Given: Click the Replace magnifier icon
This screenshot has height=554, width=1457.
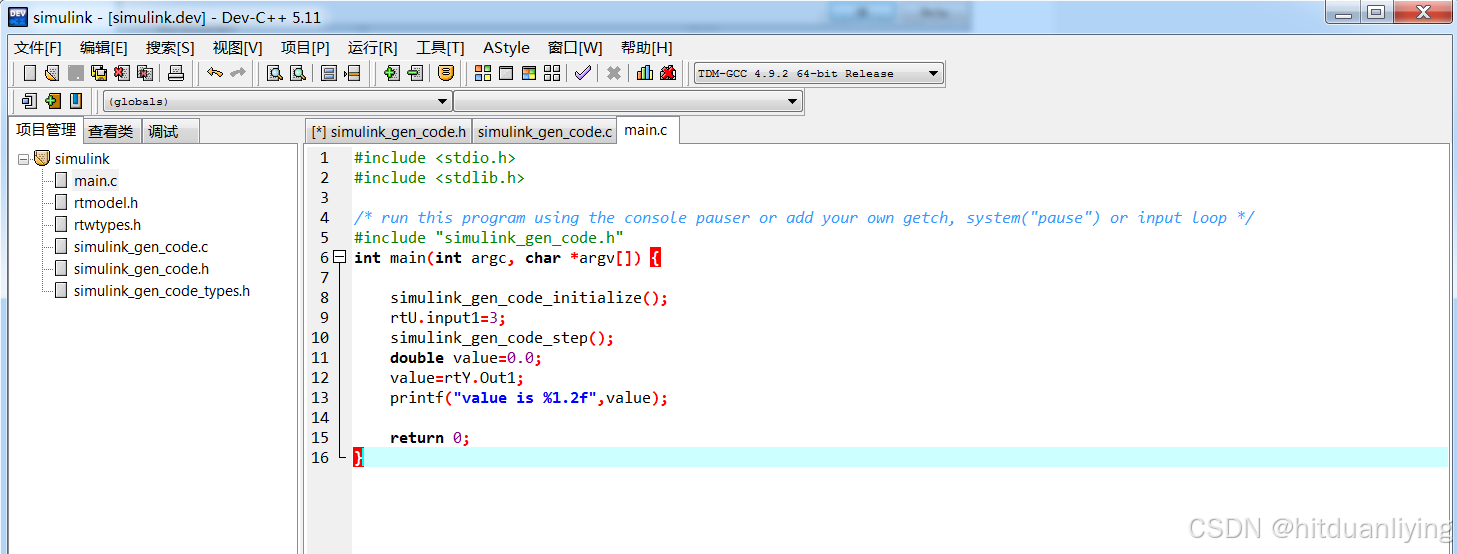Looking at the screenshot, I should point(297,73).
